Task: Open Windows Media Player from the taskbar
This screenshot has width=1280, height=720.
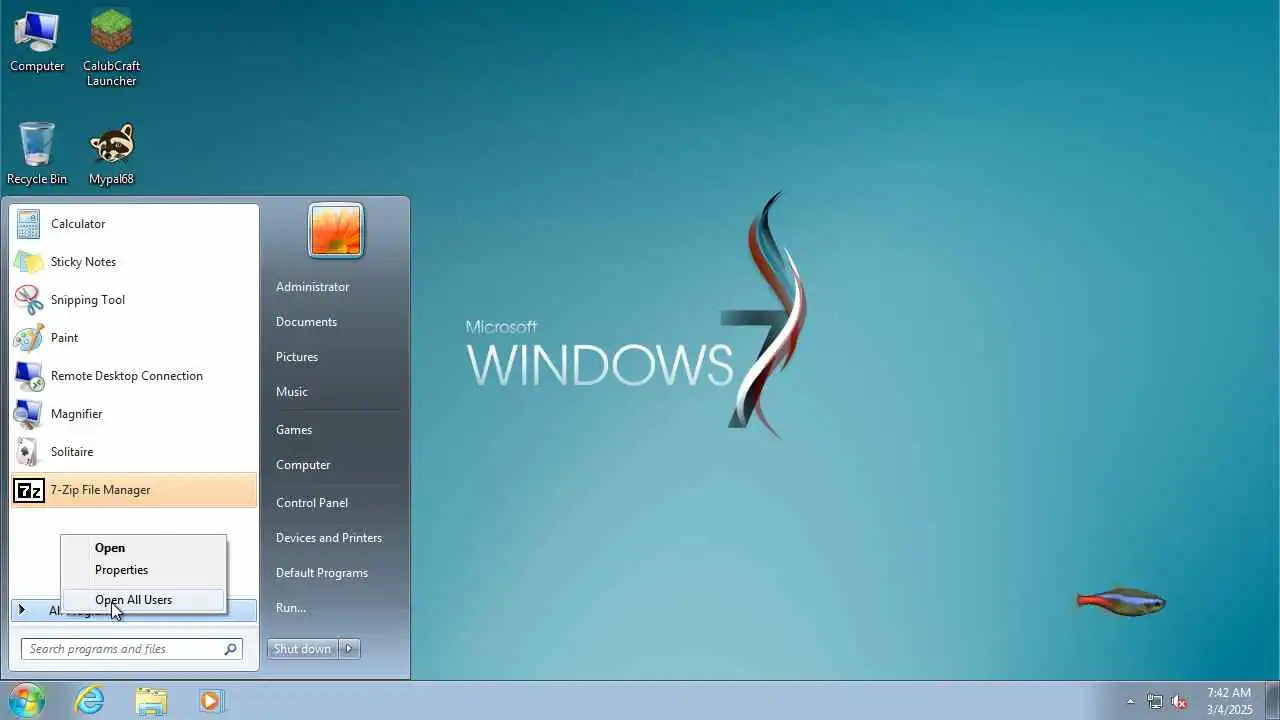Action: 211,701
